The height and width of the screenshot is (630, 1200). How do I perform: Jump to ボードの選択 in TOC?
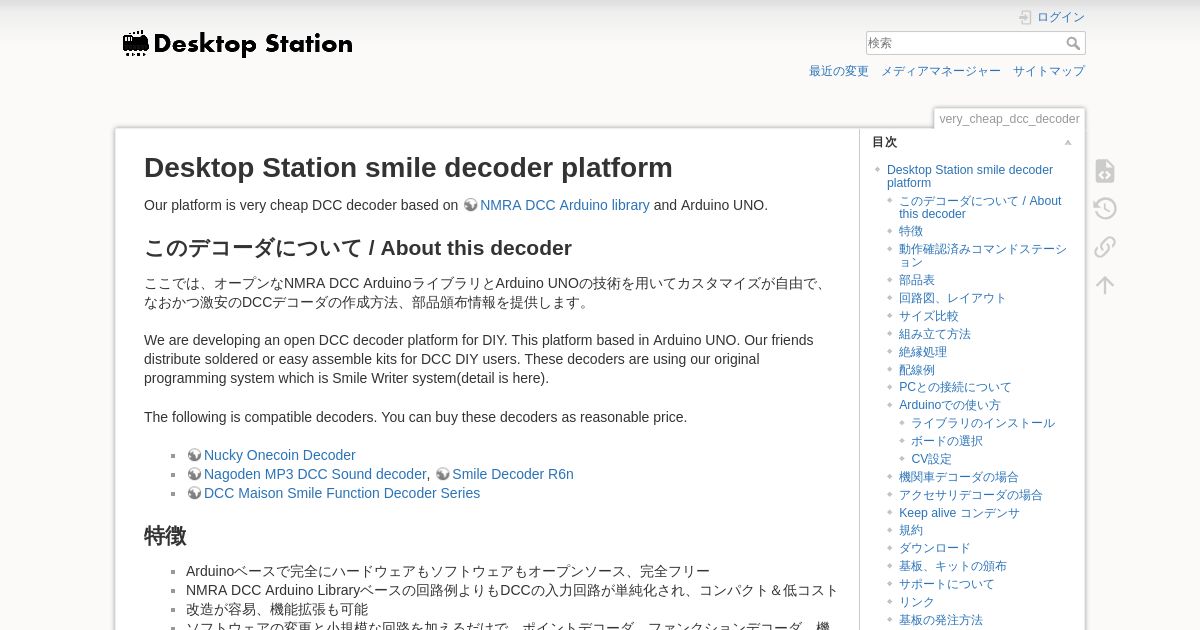coord(947,441)
